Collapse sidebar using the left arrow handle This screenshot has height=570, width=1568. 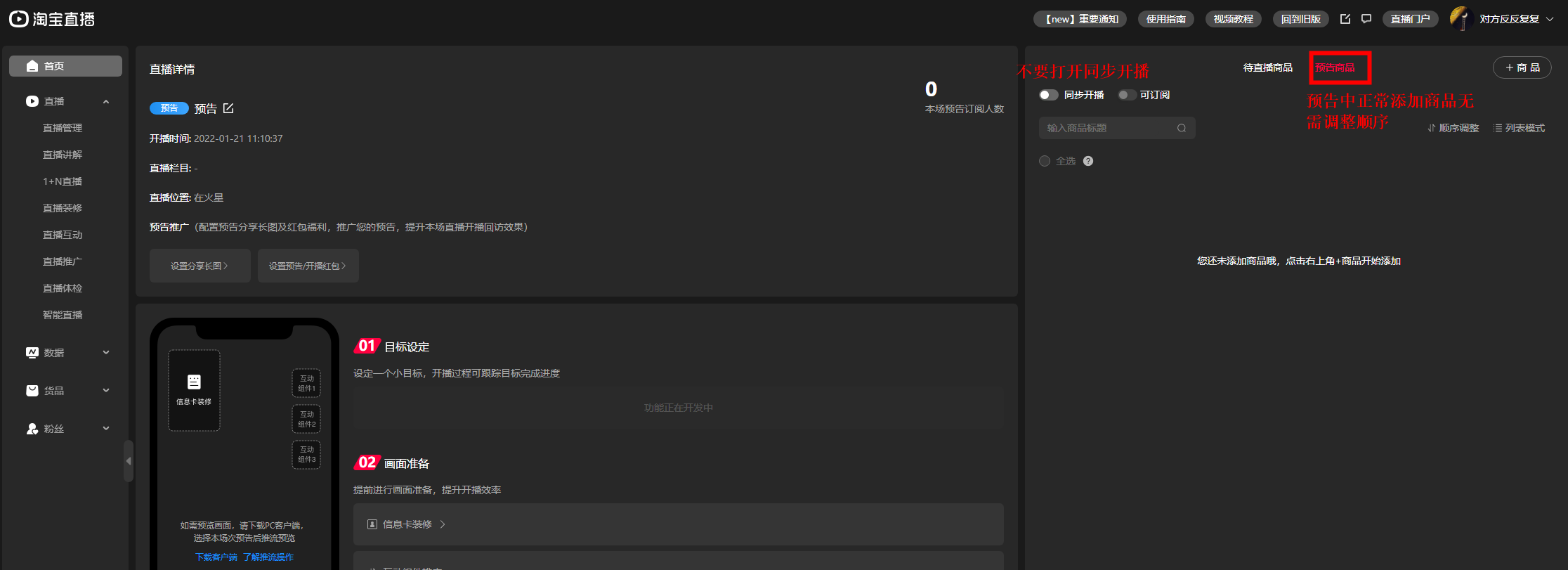[129, 461]
